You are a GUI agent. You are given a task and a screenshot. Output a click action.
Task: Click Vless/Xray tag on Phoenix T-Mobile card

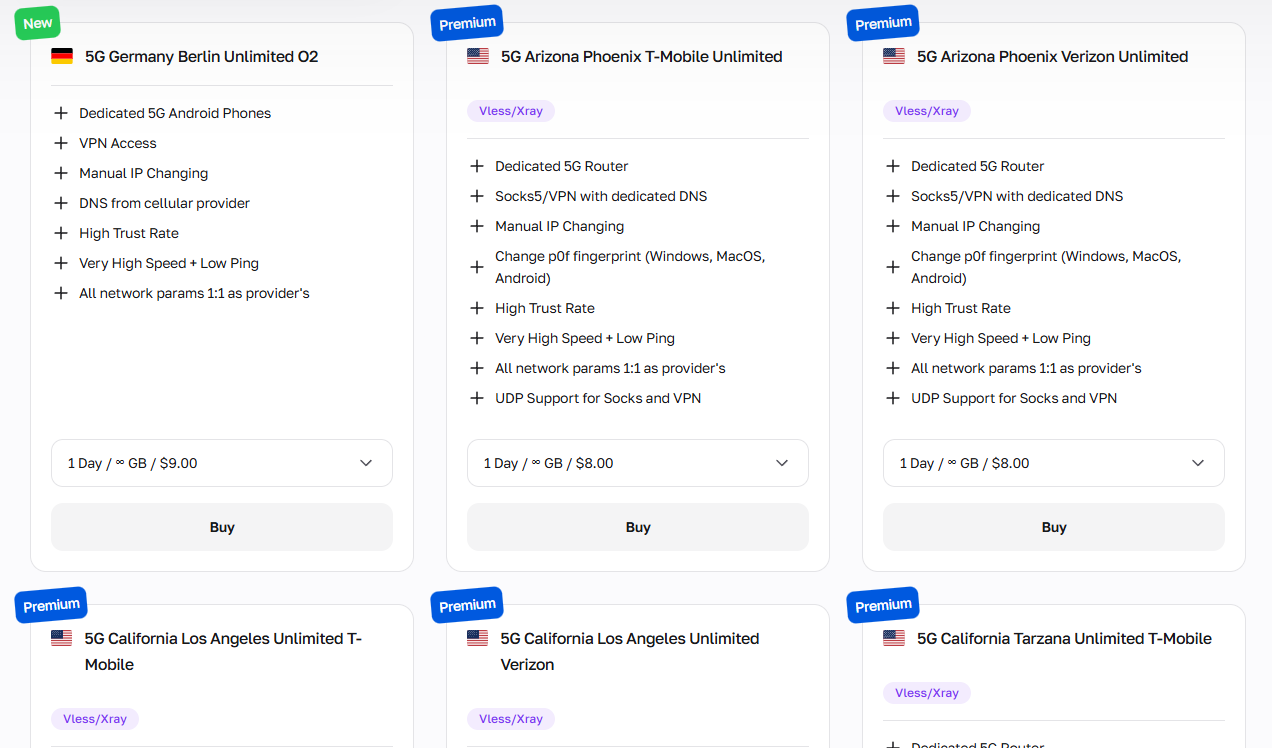coord(510,111)
